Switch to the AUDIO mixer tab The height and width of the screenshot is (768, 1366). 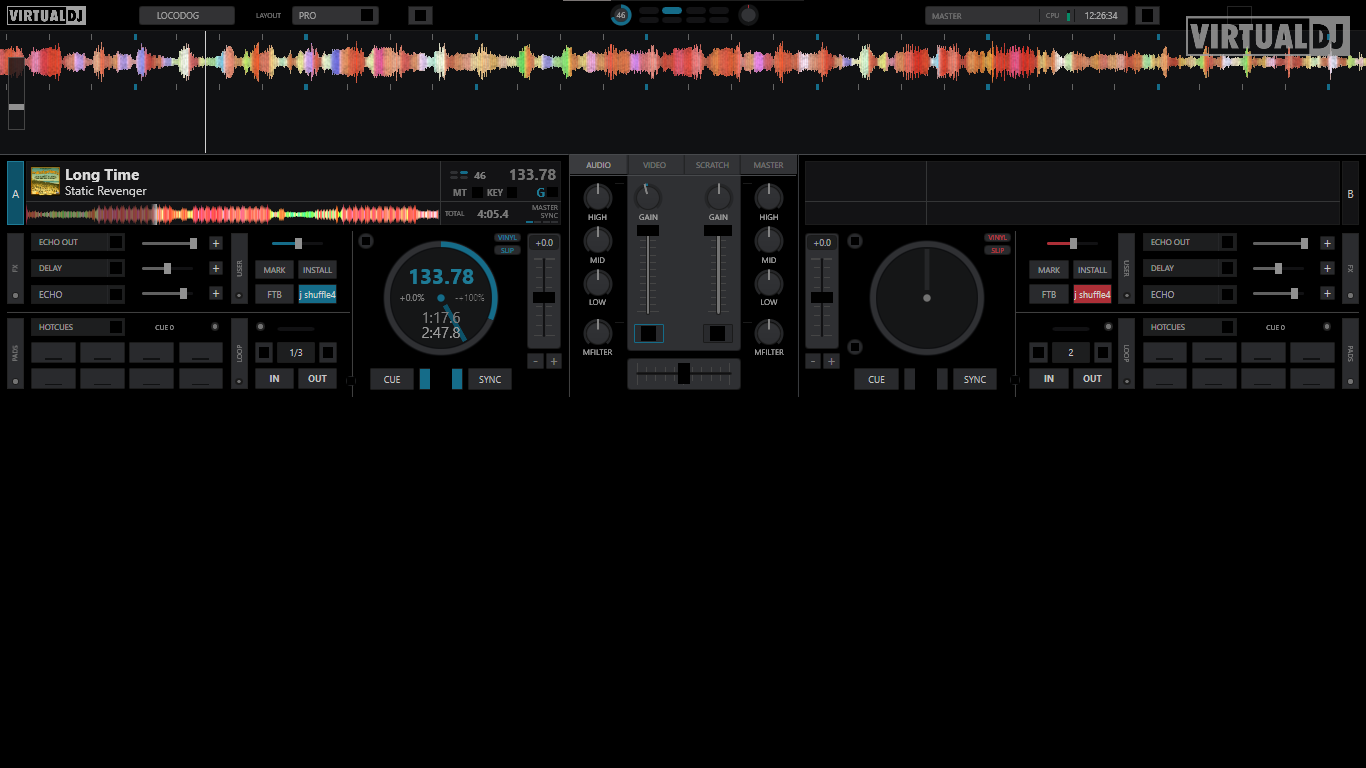pos(598,165)
